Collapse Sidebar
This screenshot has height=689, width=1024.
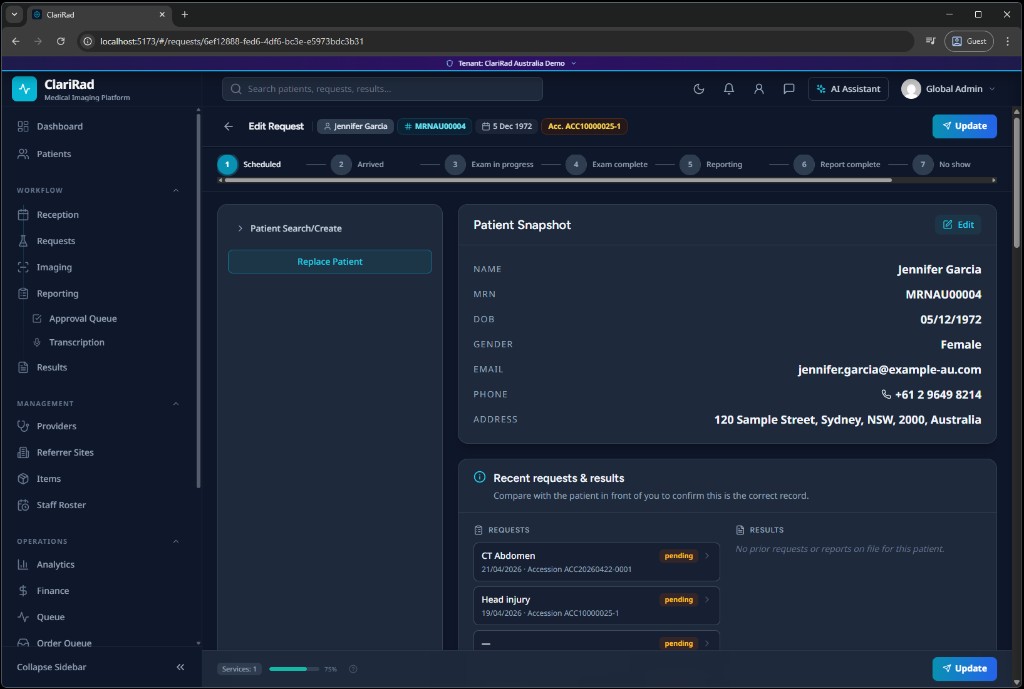(100, 667)
